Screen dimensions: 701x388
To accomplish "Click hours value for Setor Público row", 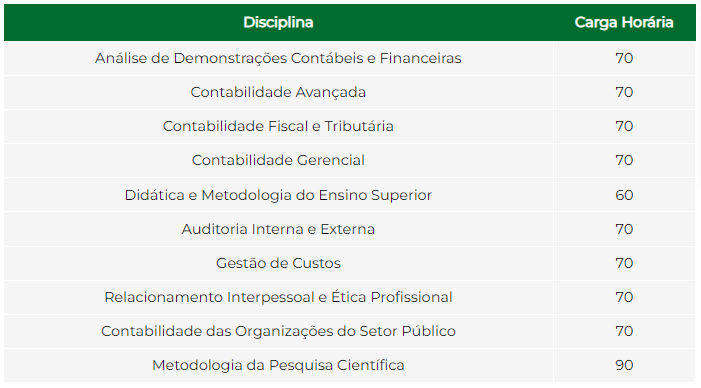I will 624,331.
